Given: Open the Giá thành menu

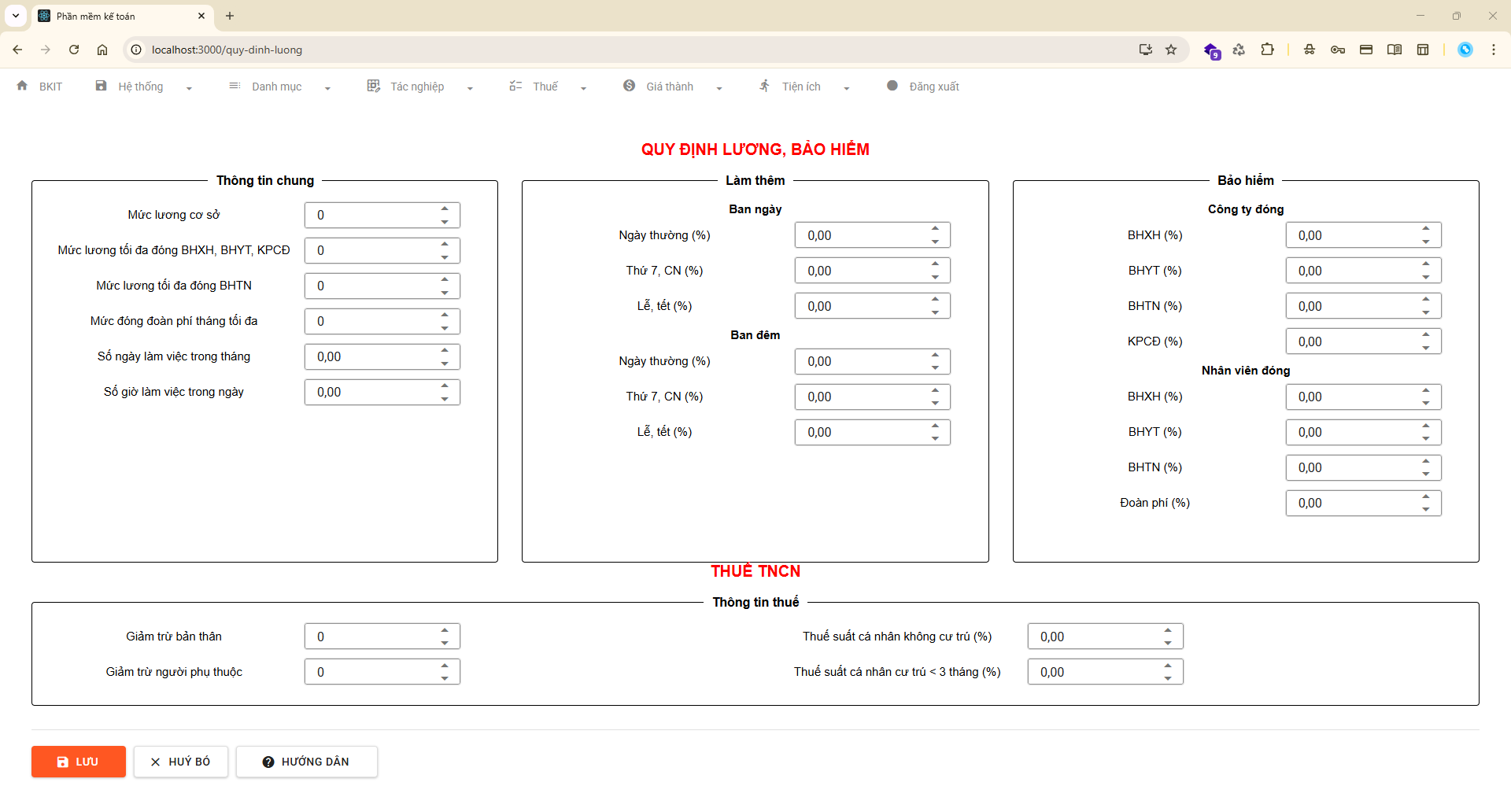Looking at the screenshot, I should pyautogui.click(x=670, y=87).
